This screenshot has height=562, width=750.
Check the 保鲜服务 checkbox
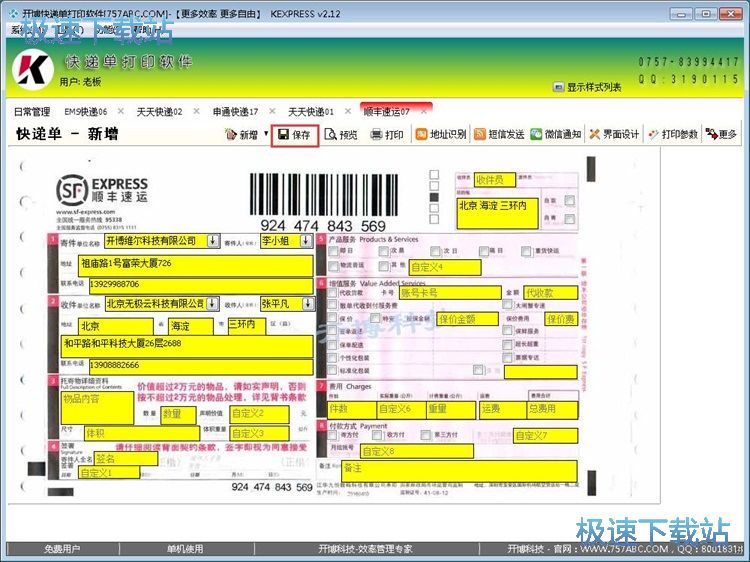click(507, 331)
